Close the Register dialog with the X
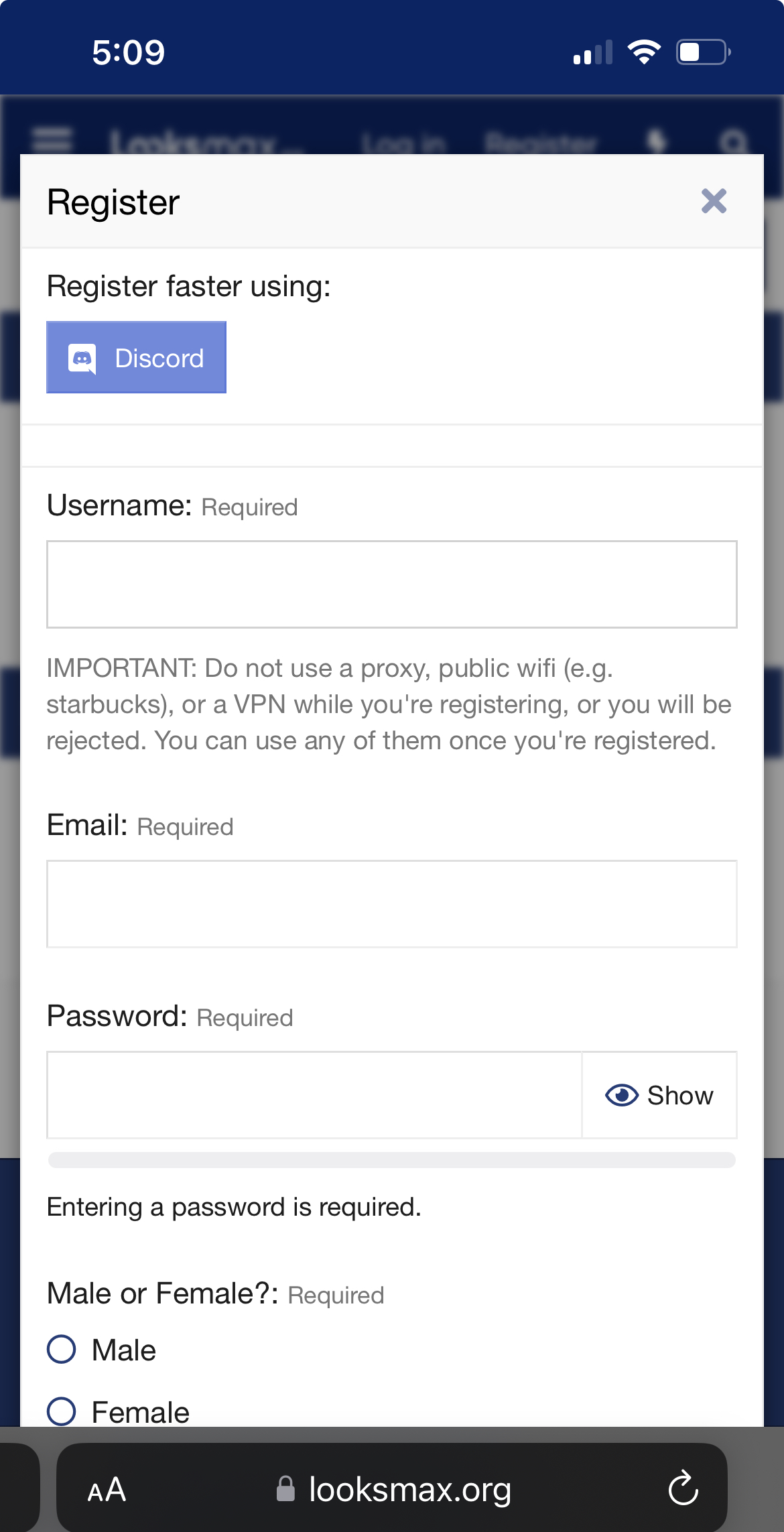This screenshot has width=784, height=1532. (x=714, y=201)
